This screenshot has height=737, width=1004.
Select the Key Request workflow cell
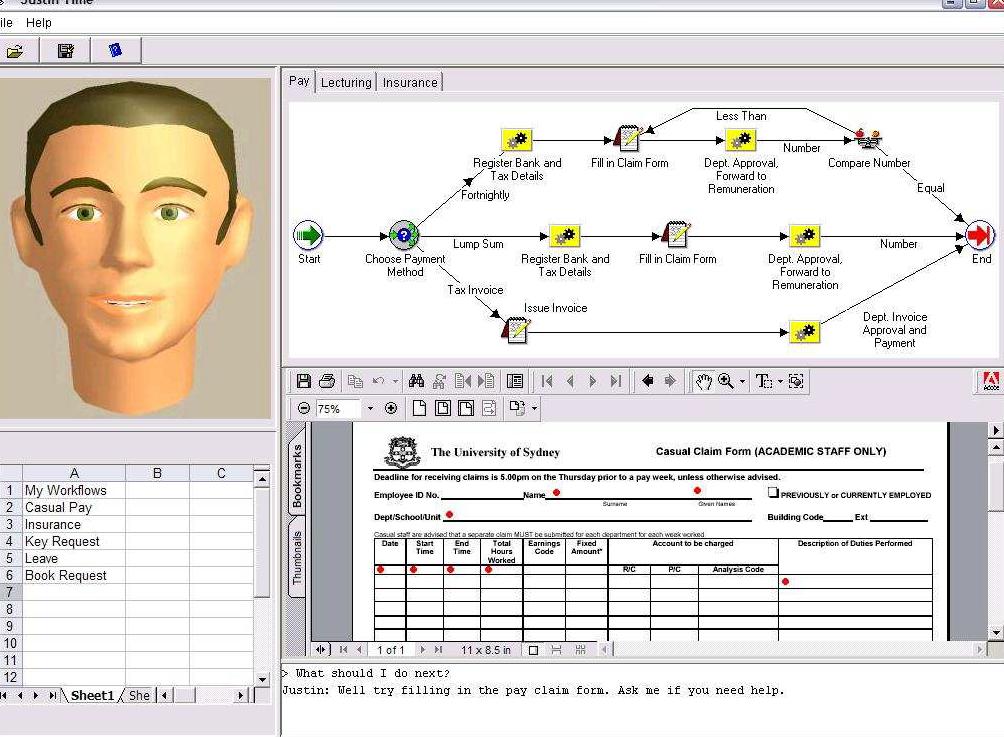click(74, 541)
